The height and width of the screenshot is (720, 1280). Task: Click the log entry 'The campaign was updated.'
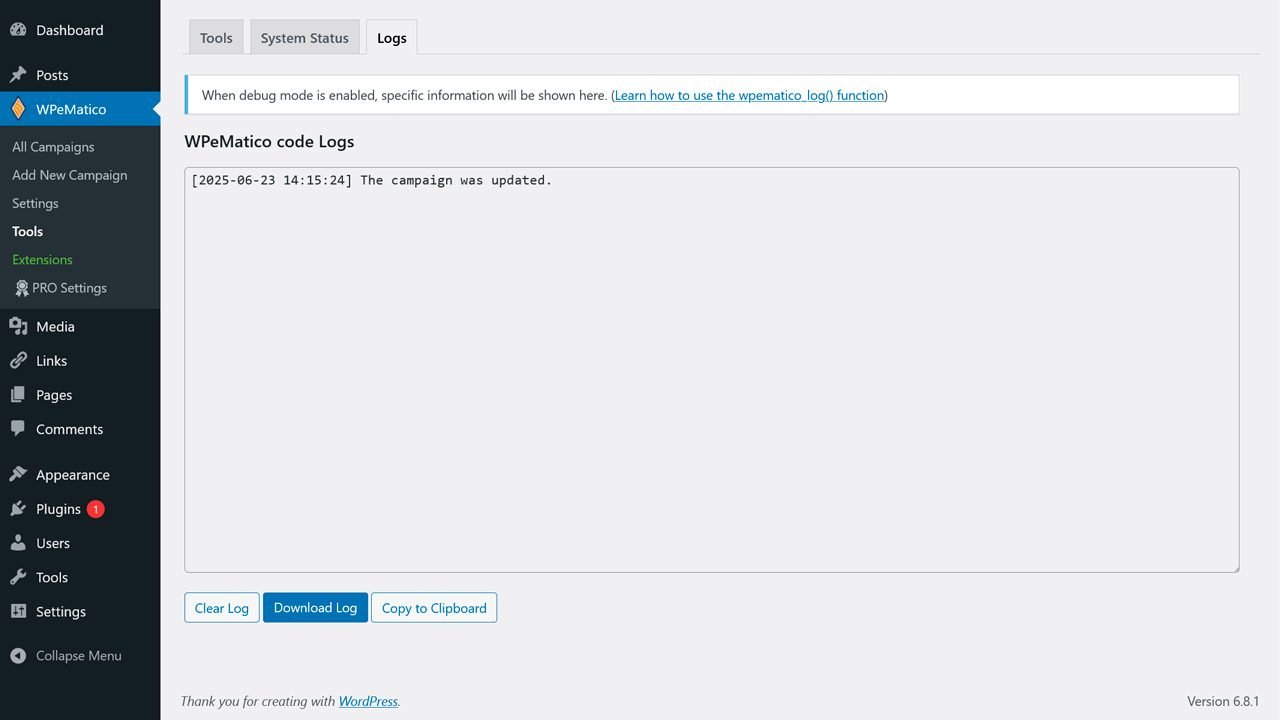456,180
